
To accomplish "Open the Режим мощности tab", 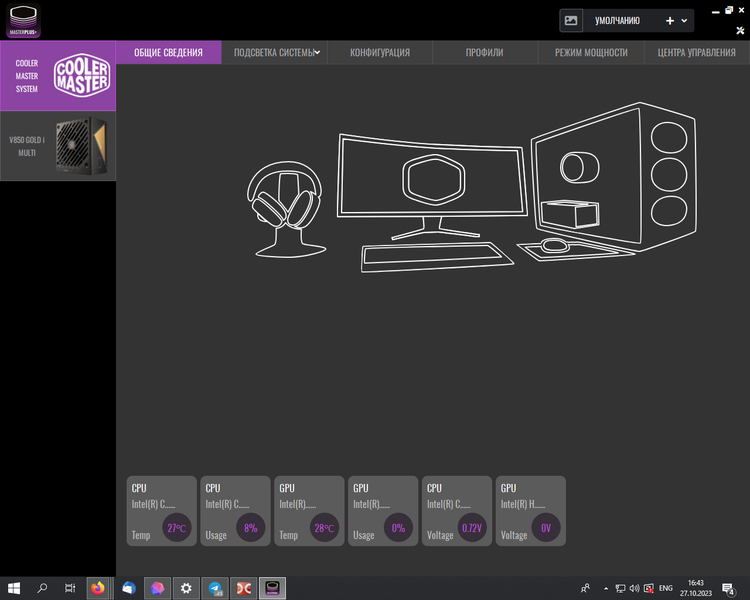I will (591, 52).
